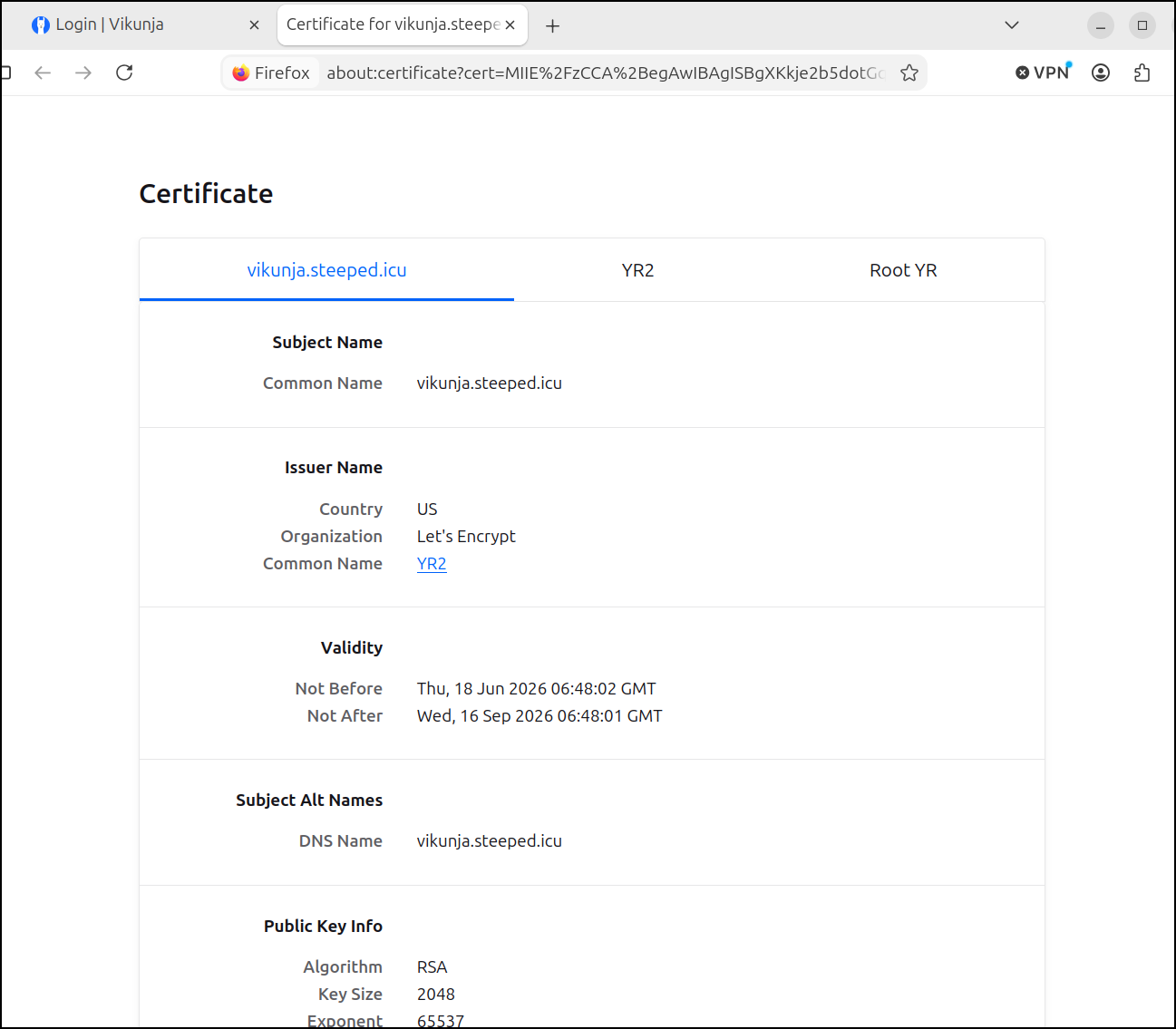Click the browser back arrow
This screenshot has width=1176, height=1029.
(43, 73)
